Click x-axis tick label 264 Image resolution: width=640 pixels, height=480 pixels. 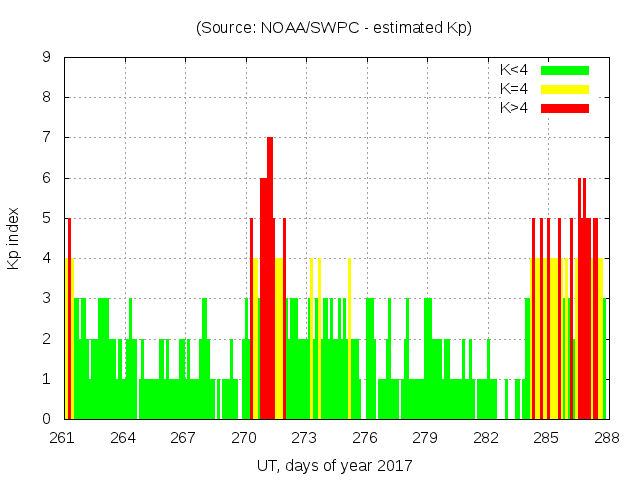tap(123, 437)
